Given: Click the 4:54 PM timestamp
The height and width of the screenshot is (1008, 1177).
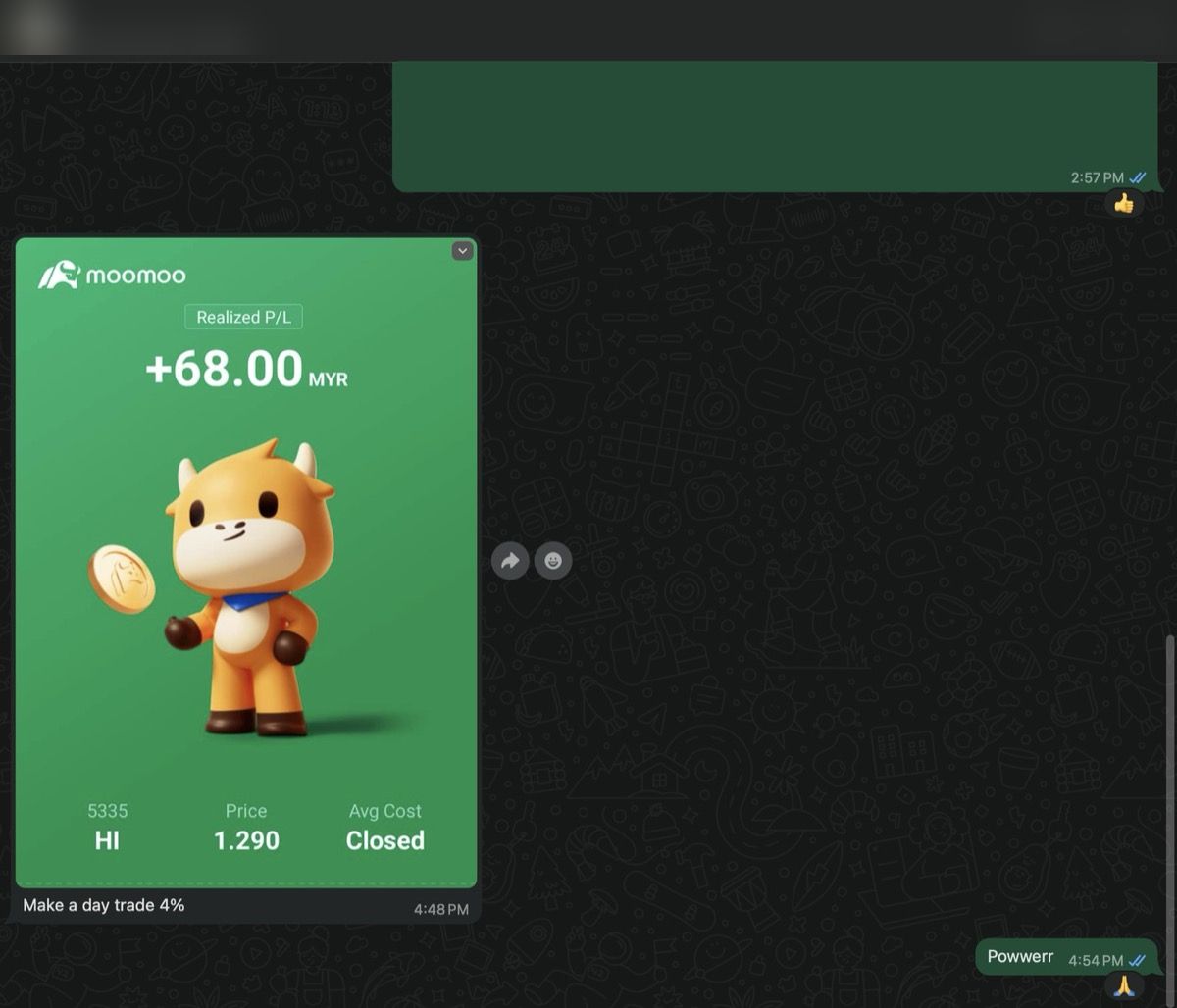Looking at the screenshot, I should click(1097, 959).
